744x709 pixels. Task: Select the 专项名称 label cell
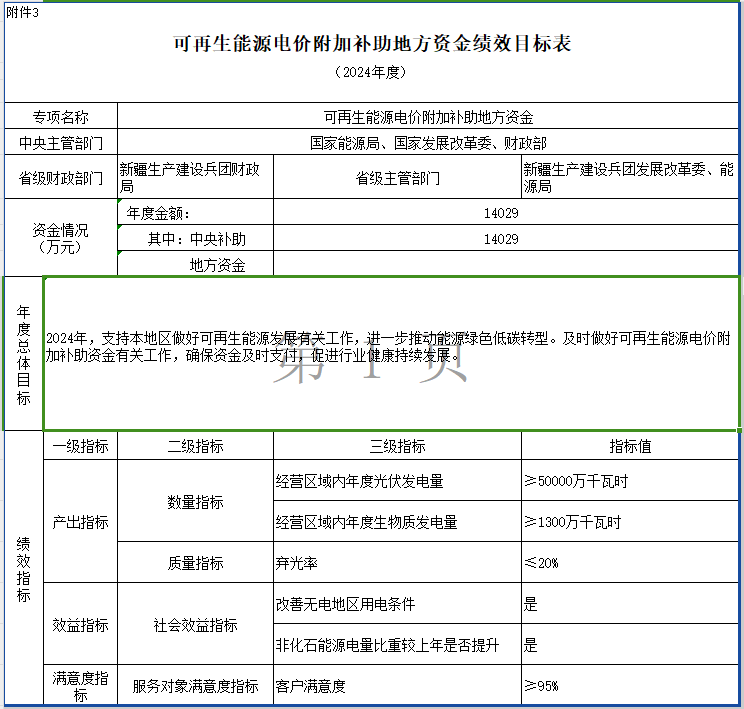click(61, 117)
